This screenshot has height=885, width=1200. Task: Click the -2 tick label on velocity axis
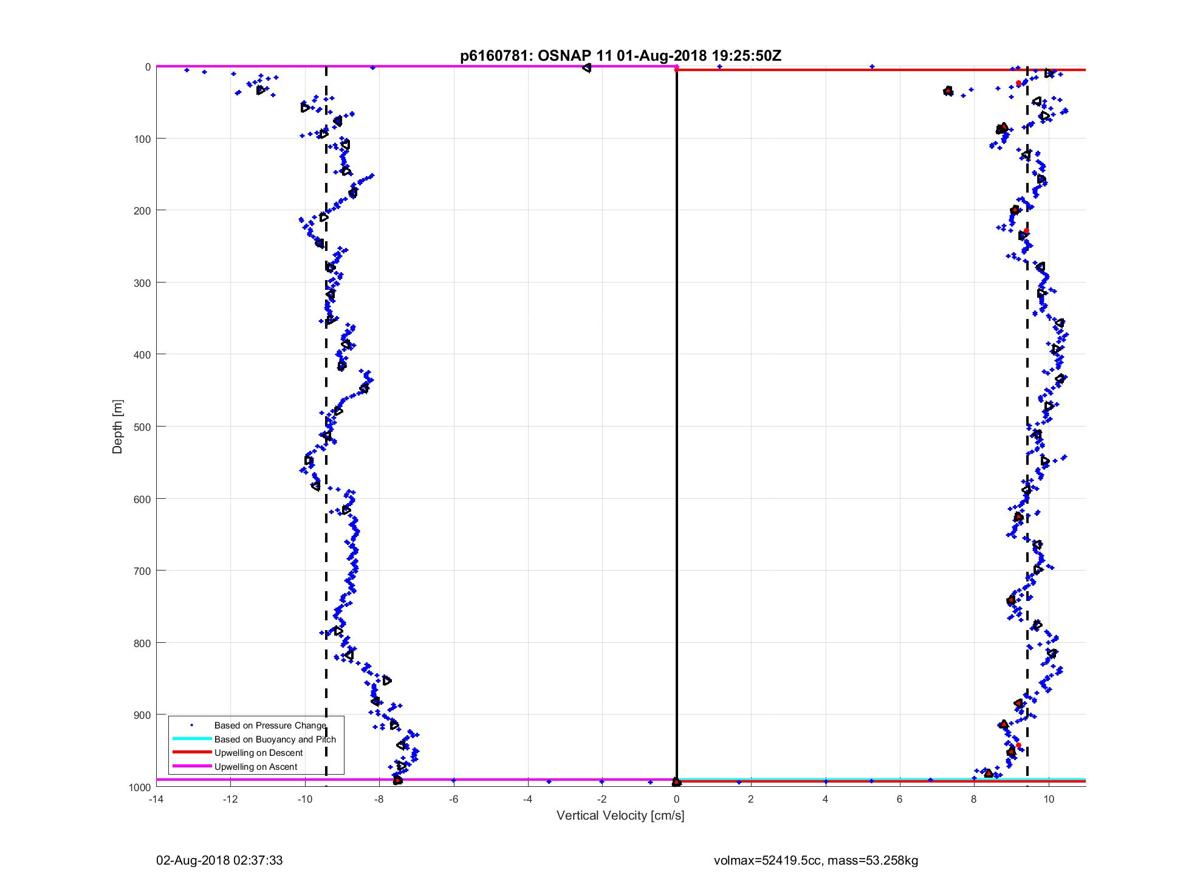click(x=602, y=800)
